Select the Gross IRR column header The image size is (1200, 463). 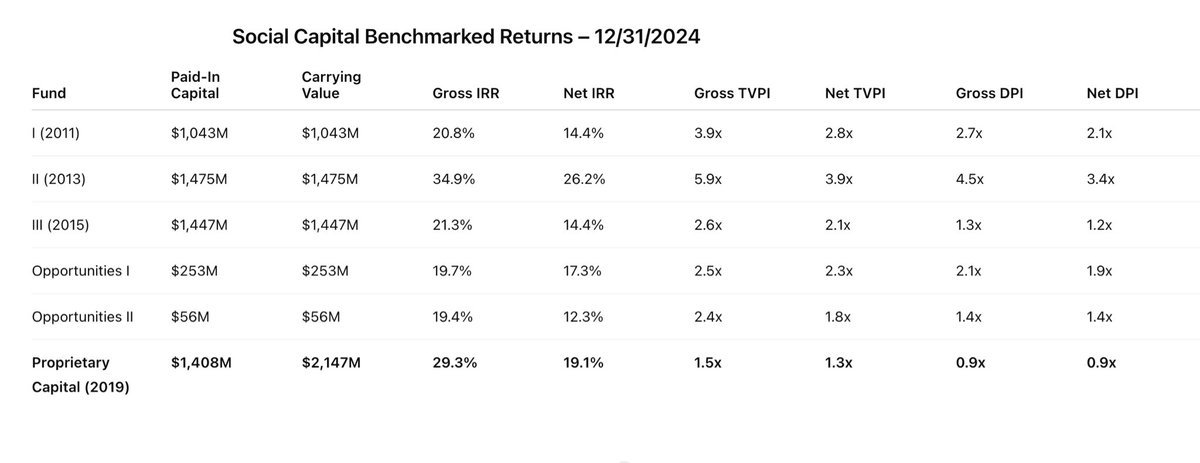464,94
